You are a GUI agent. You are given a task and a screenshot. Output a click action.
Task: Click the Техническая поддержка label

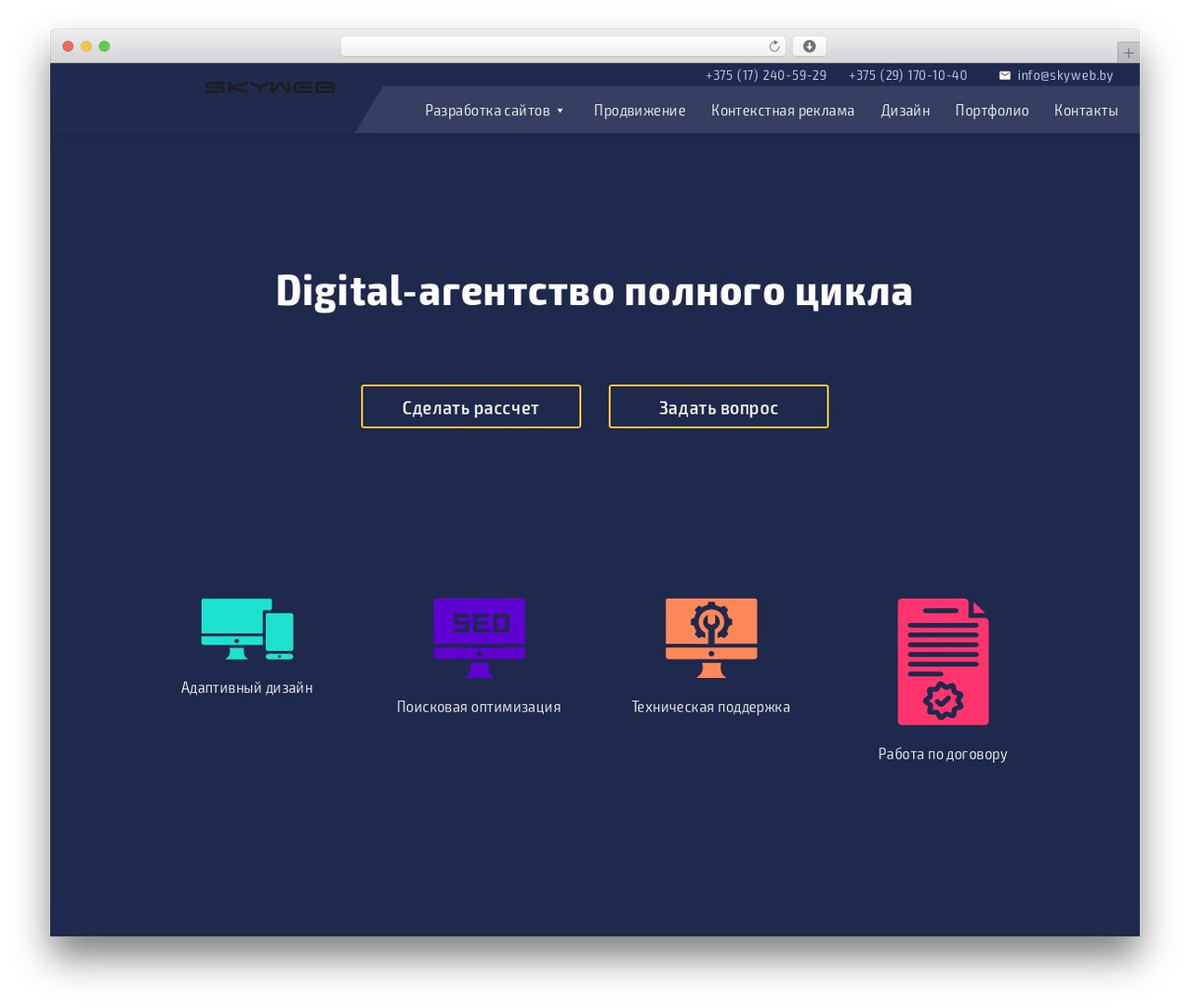point(711,707)
